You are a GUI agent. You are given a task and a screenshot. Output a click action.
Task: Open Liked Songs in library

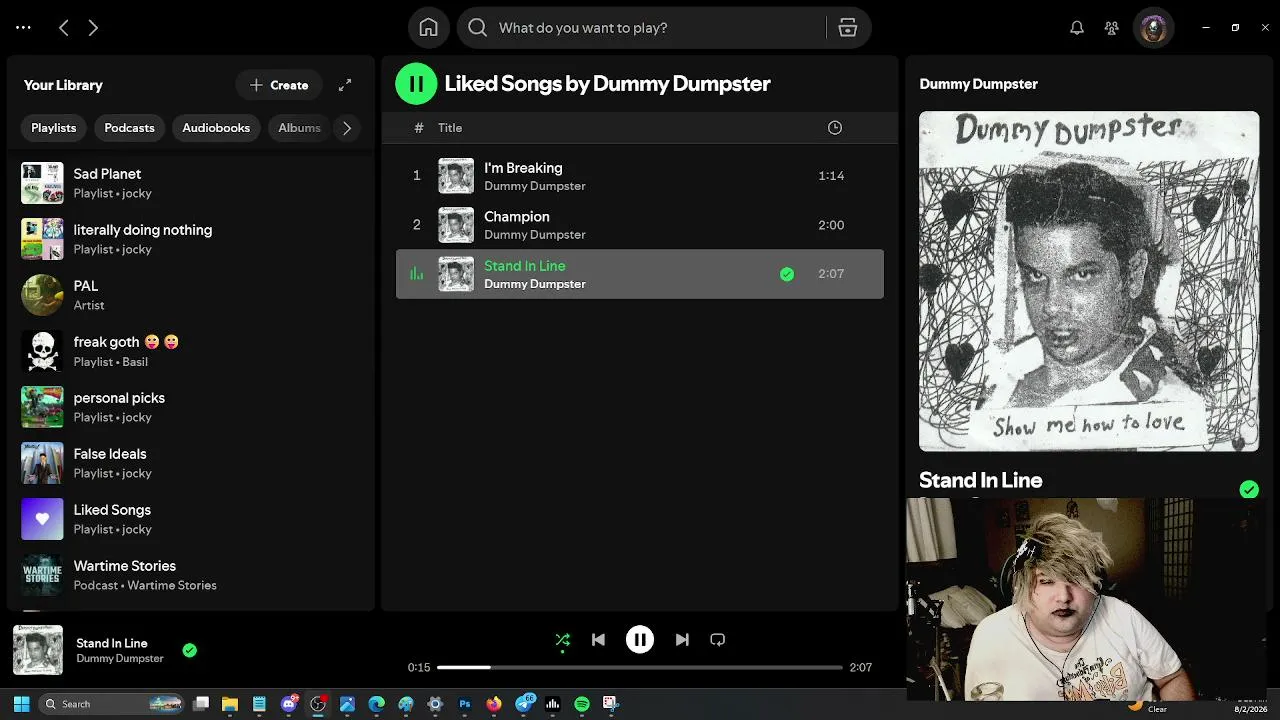click(x=191, y=519)
